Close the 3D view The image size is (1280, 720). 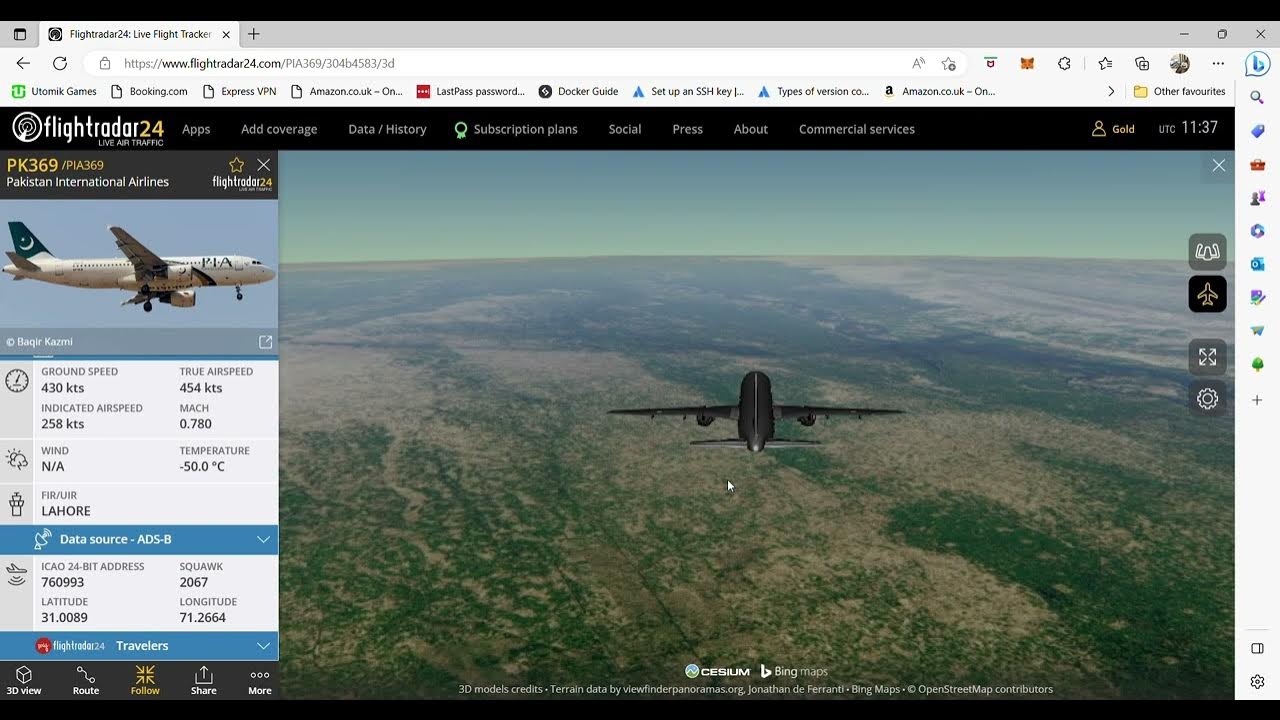[1218, 166]
